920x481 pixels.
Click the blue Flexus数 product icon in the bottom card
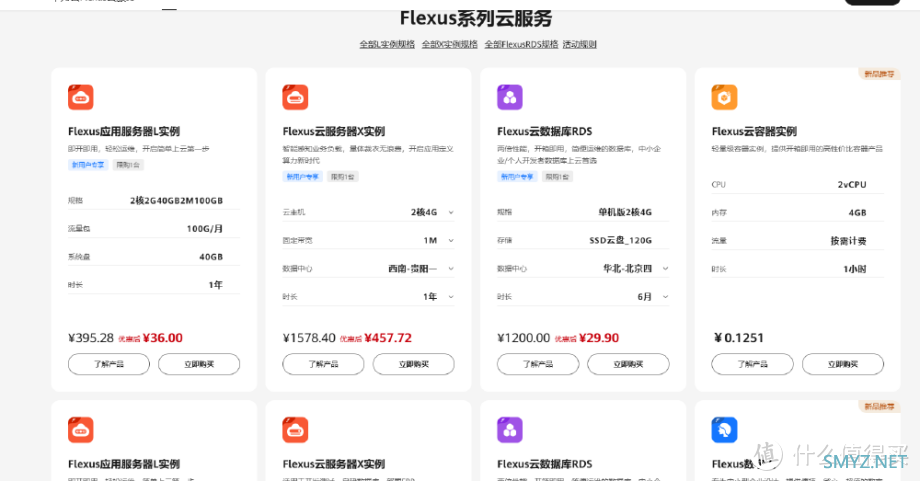pos(725,430)
